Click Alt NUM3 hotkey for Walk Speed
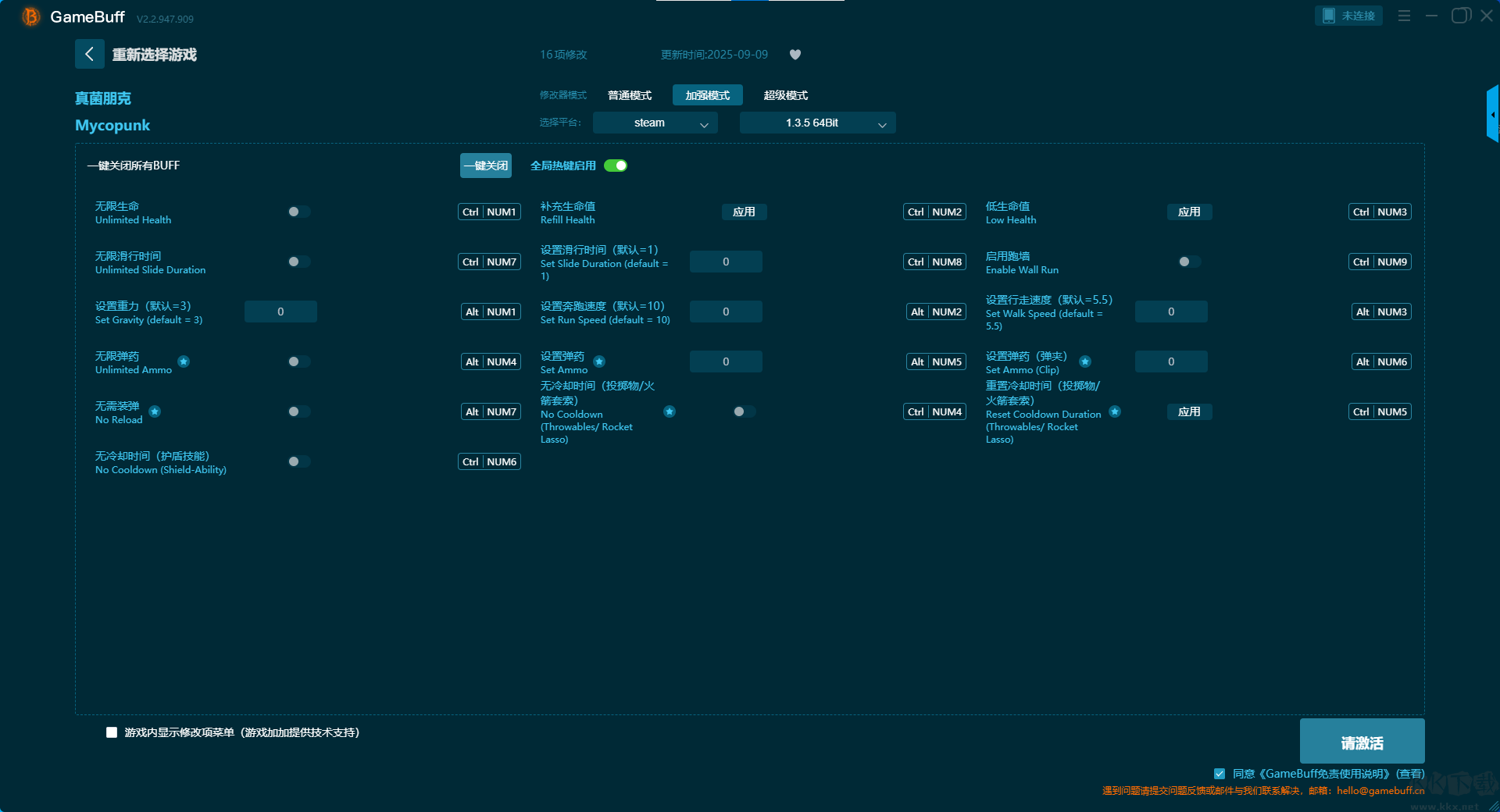1500x812 pixels. [x=1381, y=312]
